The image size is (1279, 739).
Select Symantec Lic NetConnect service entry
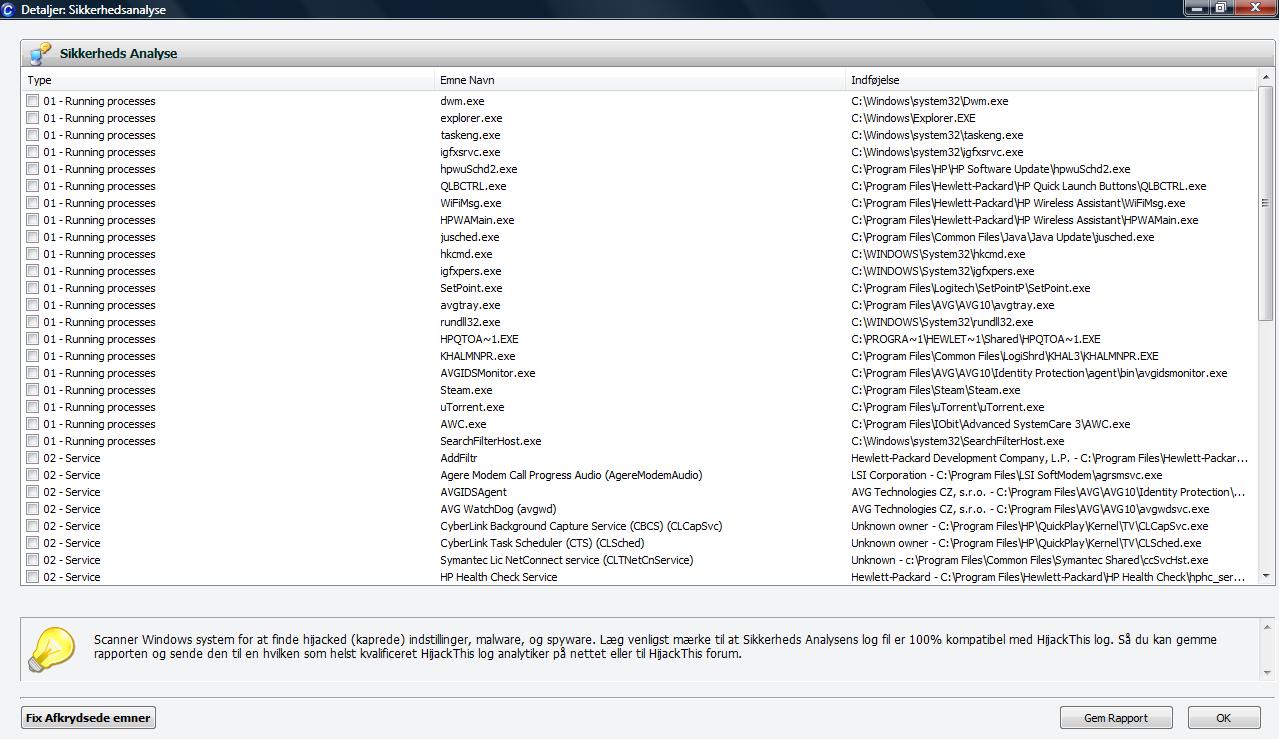tap(566, 560)
